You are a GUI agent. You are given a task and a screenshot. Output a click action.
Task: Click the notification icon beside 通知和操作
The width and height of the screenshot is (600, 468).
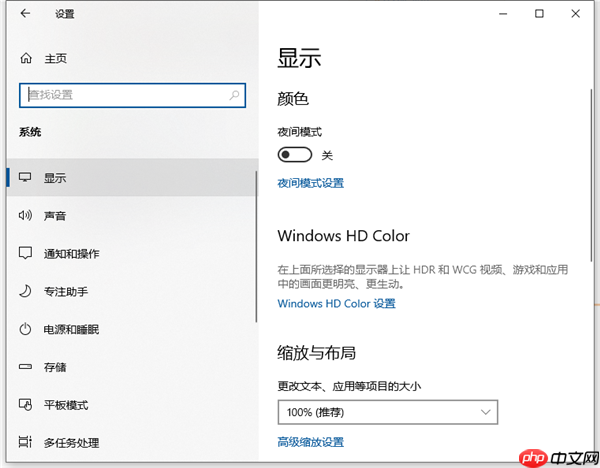click(x=25, y=253)
